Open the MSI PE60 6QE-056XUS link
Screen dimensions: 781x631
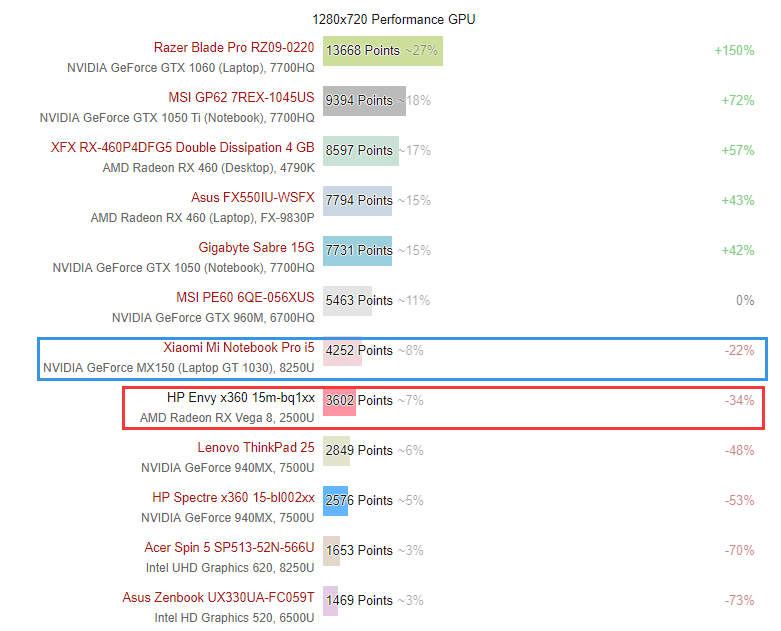coord(245,297)
